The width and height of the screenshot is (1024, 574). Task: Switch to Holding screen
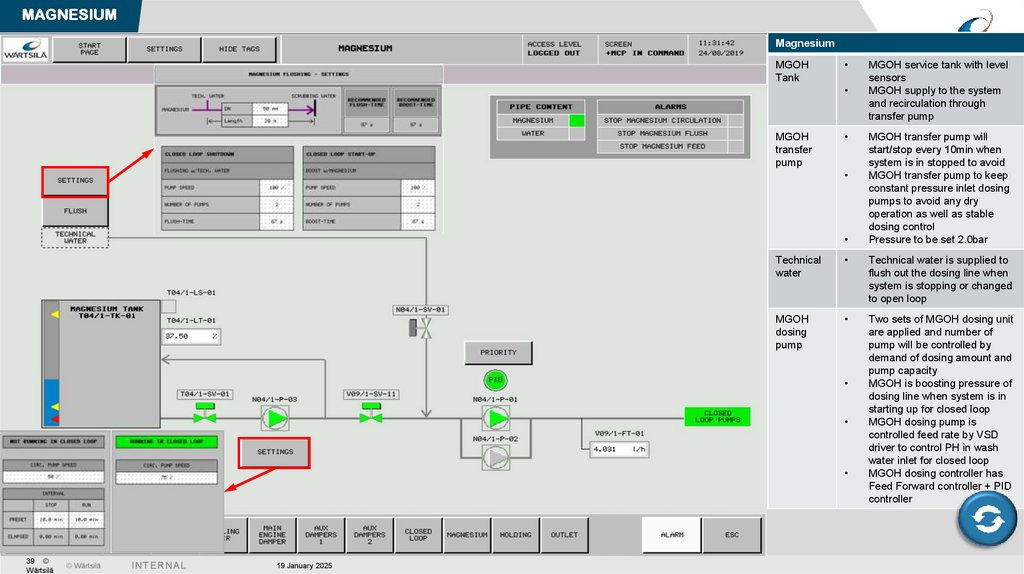(x=515, y=535)
